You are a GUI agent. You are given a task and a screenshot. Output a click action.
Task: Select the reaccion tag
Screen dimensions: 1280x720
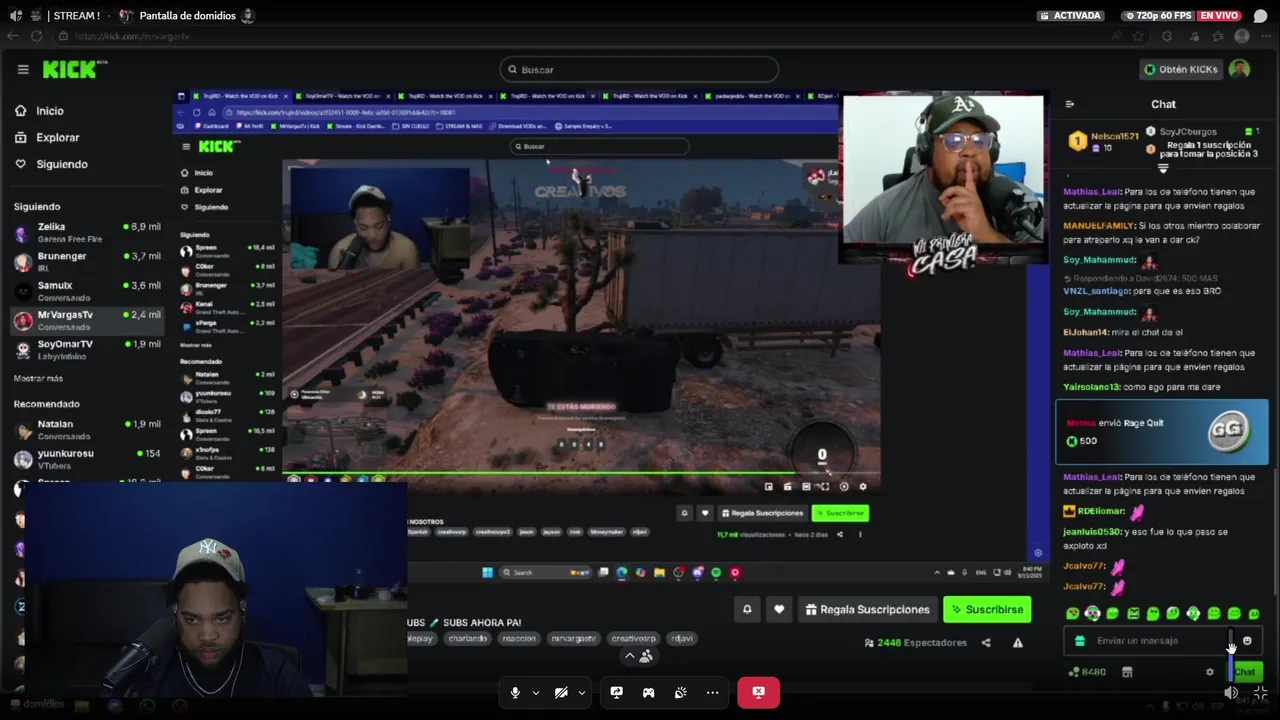[520, 638]
